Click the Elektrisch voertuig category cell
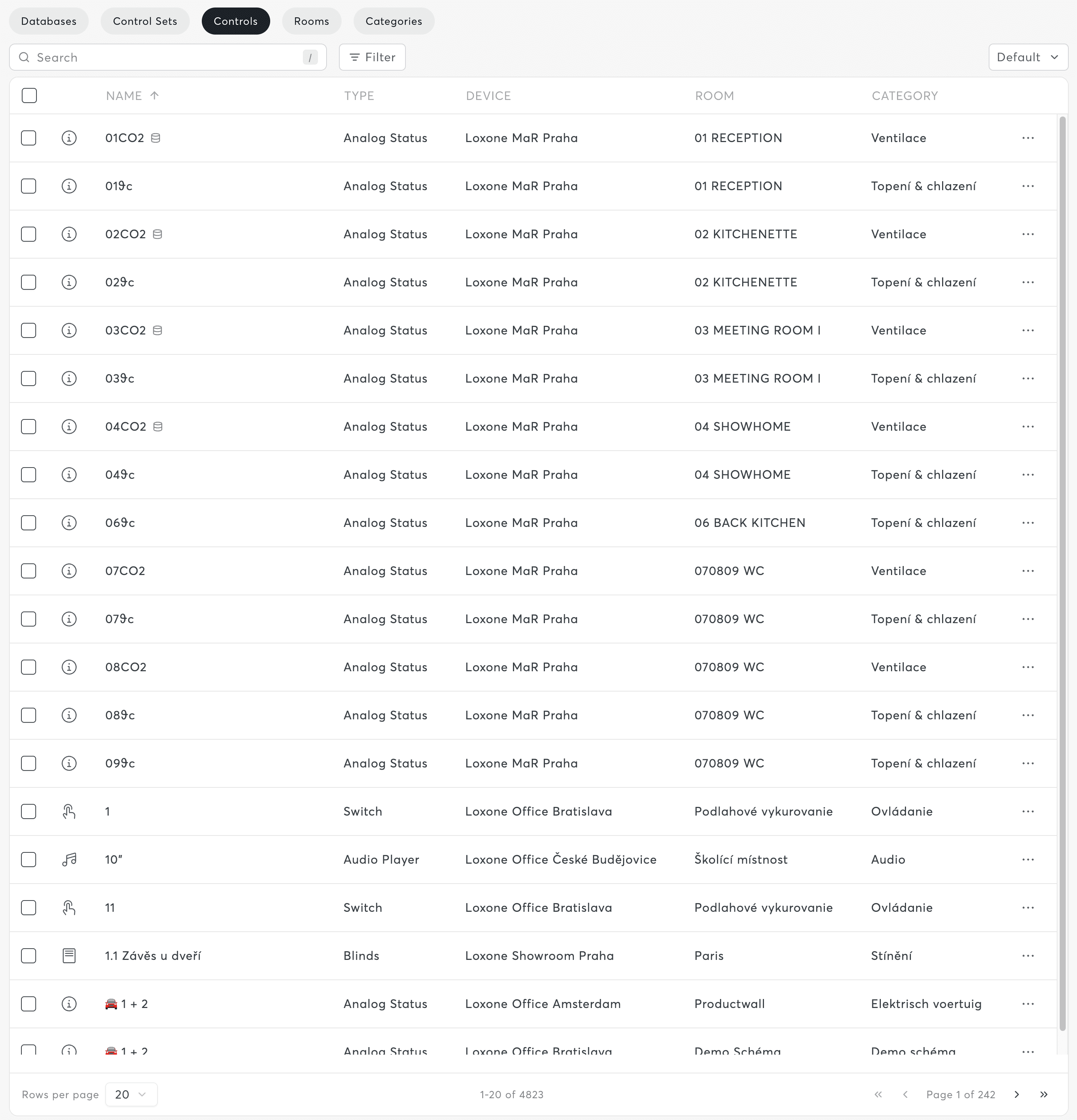The image size is (1077, 1120). click(926, 1004)
